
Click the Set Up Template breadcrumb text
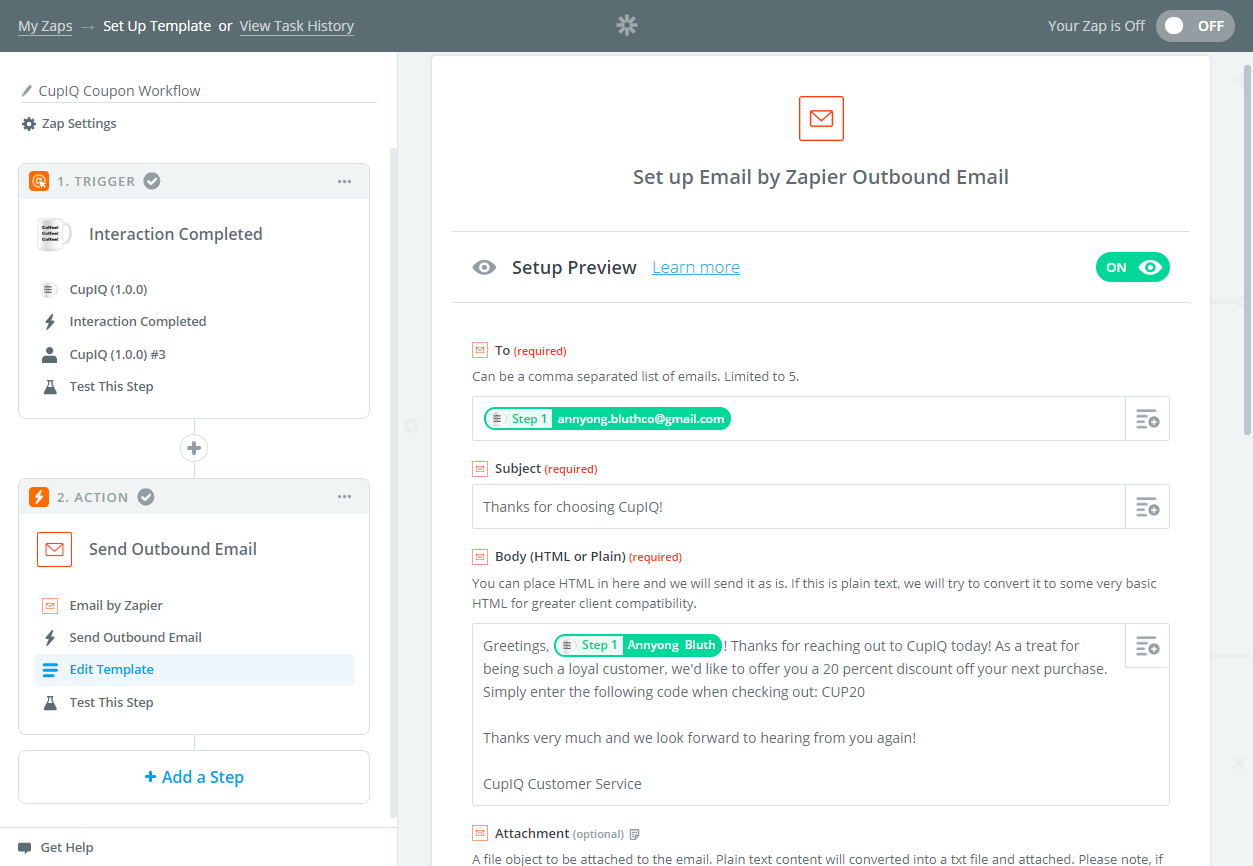point(157,26)
